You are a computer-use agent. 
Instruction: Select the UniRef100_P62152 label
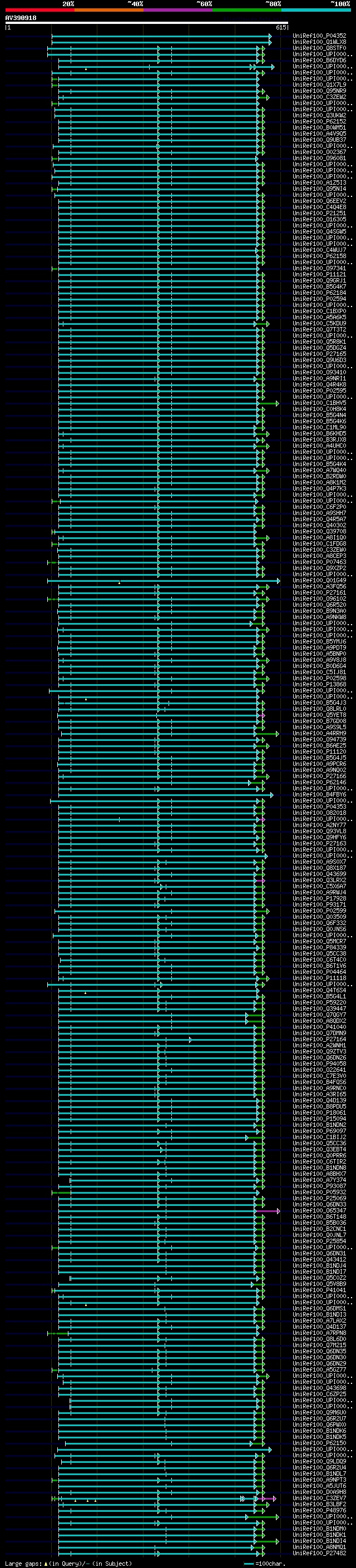coord(319,121)
